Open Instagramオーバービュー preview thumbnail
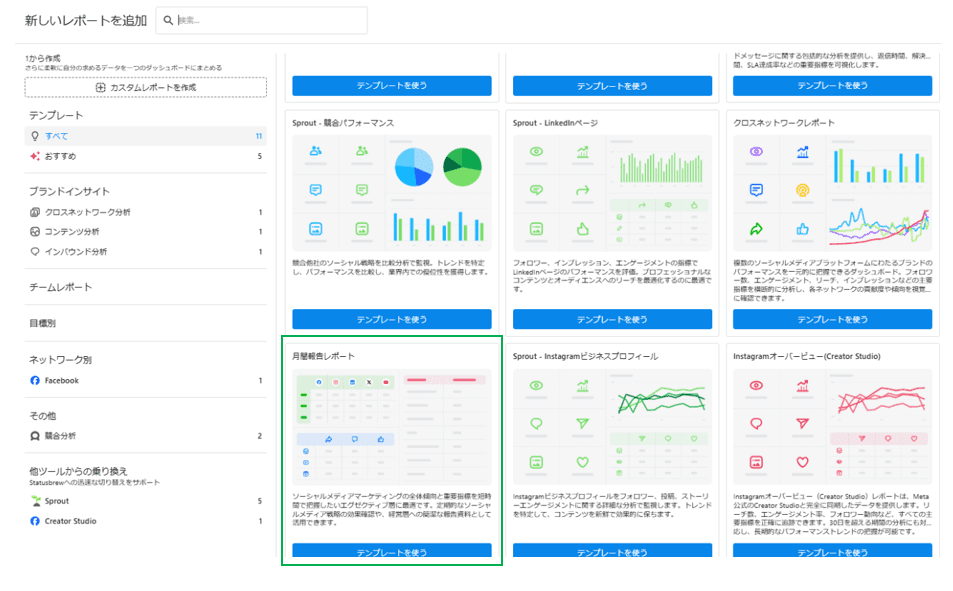 832,427
